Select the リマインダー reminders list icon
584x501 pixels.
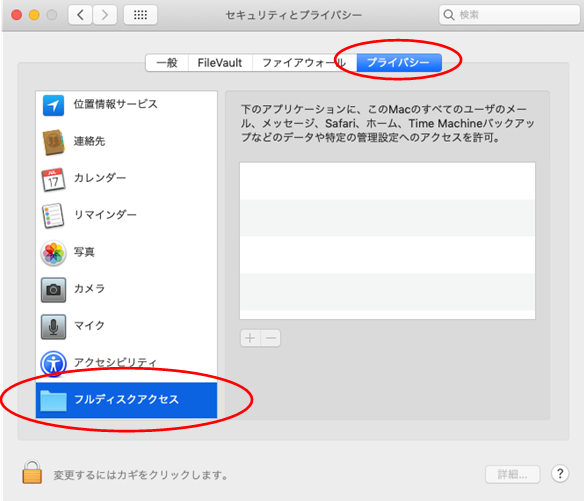(x=53, y=215)
